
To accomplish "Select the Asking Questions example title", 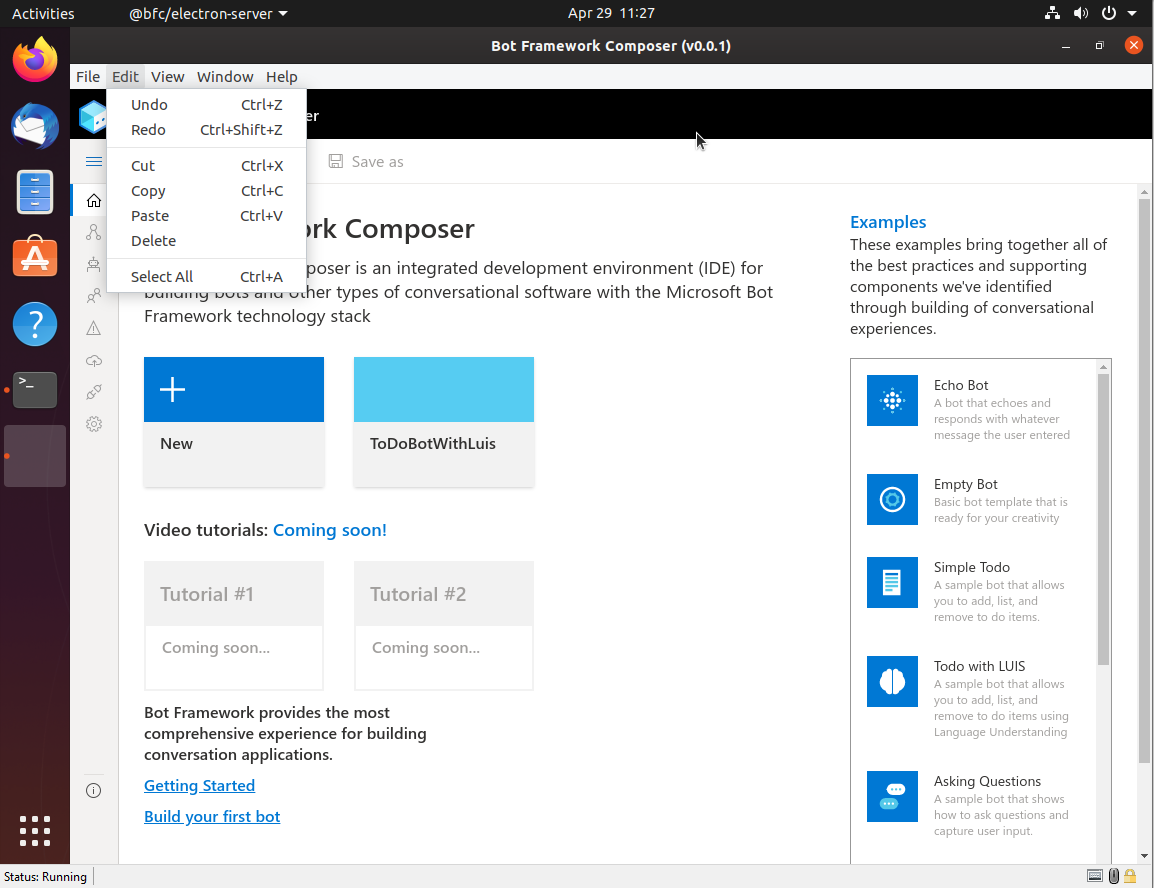I will coord(987,782).
